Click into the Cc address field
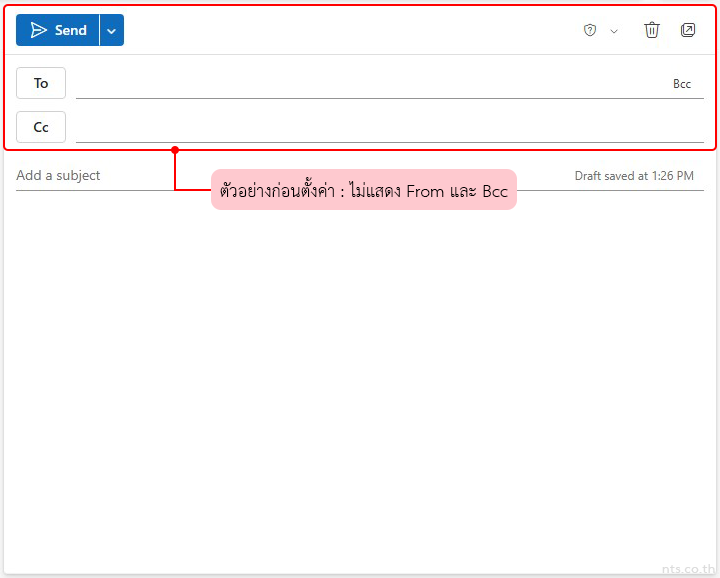This screenshot has height=578, width=720. click(389, 128)
